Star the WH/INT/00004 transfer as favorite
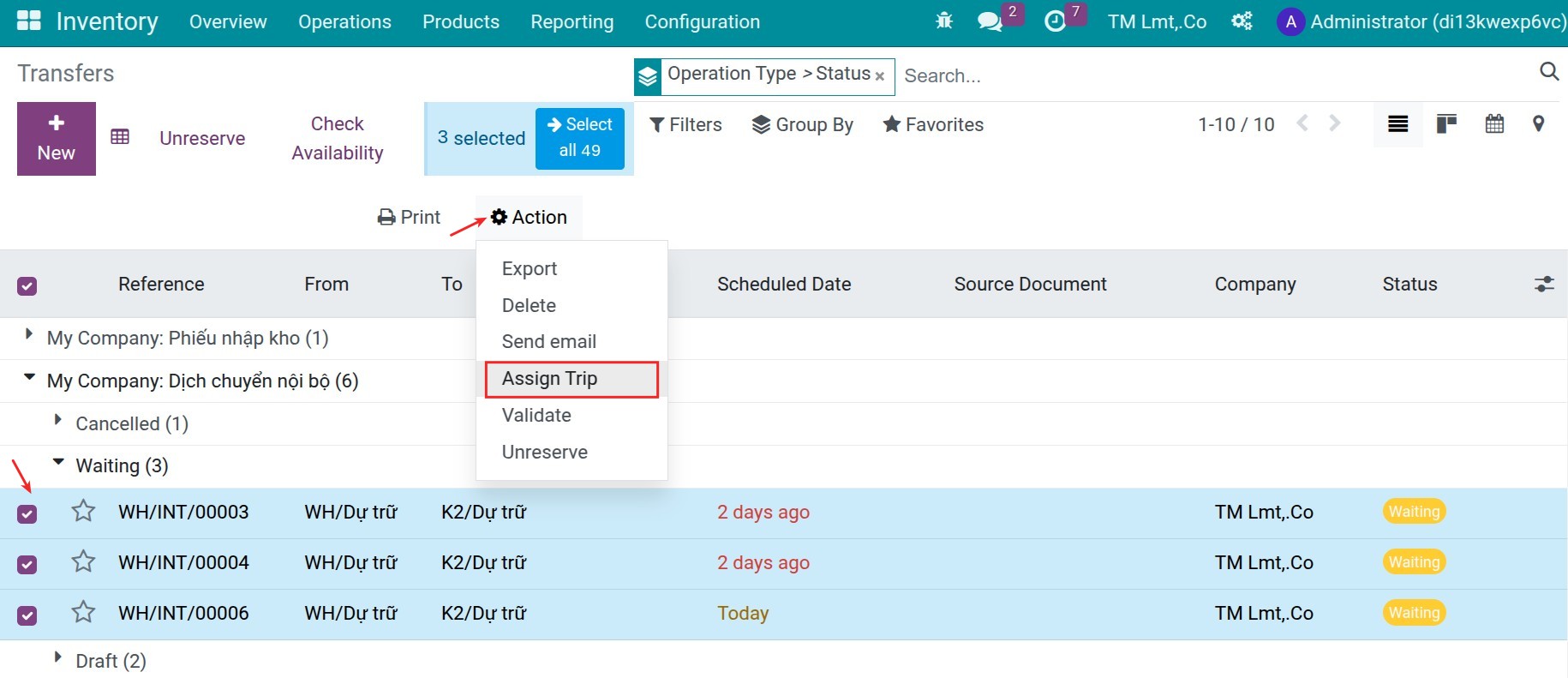 click(x=83, y=562)
